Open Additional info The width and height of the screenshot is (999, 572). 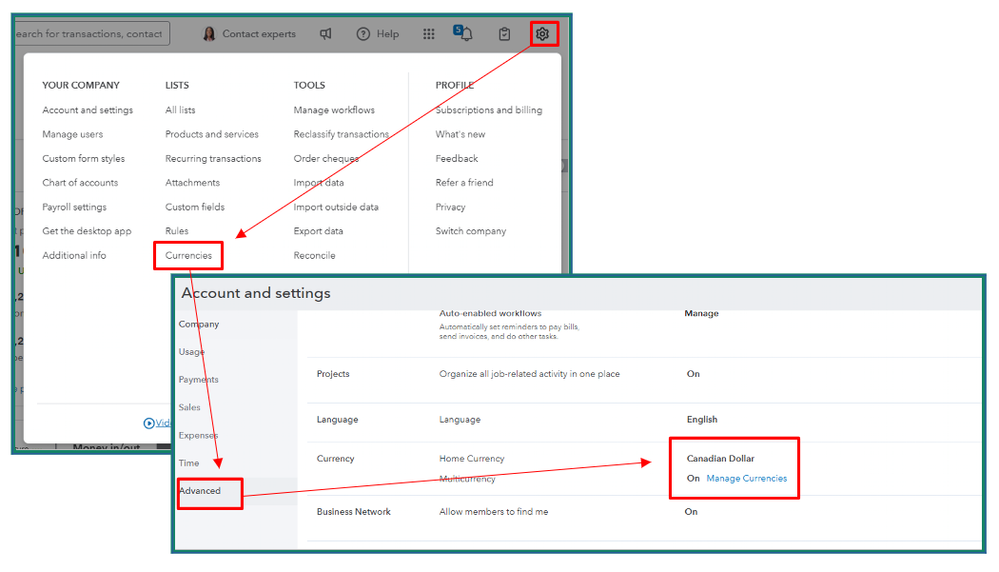pyautogui.click(x=75, y=255)
